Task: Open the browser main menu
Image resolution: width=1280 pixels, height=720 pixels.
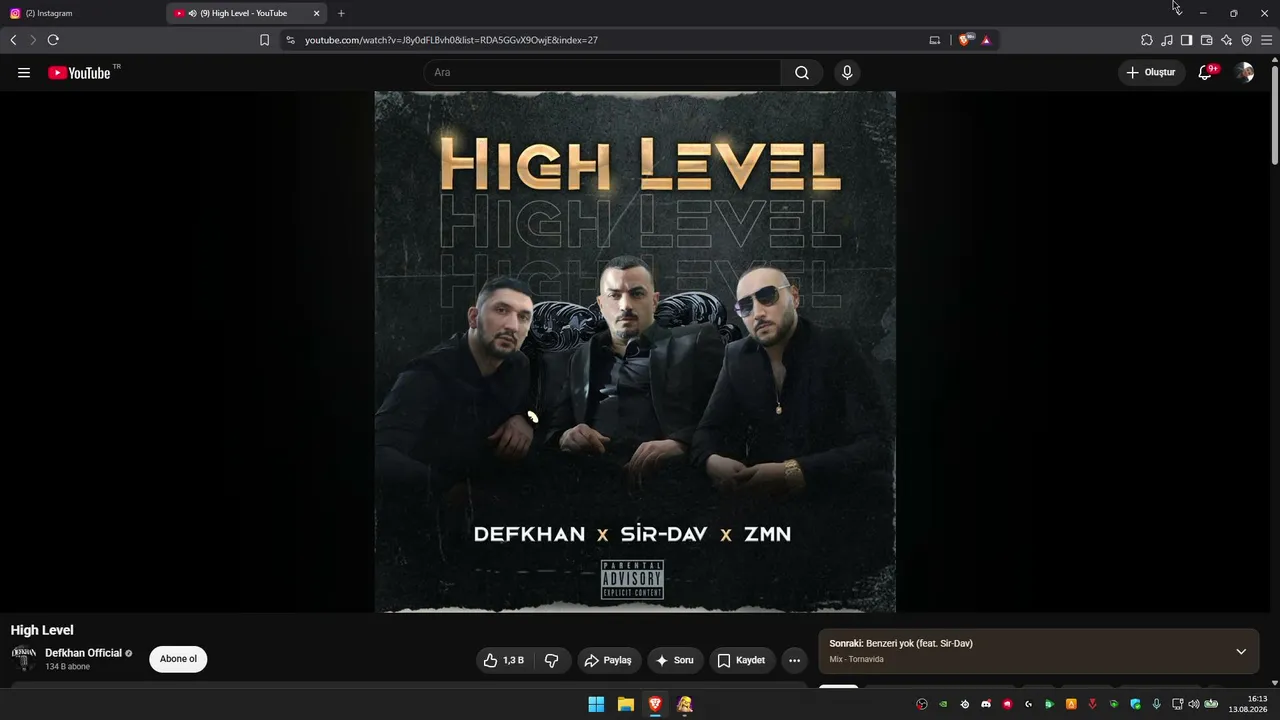Action: [1267, 40]
